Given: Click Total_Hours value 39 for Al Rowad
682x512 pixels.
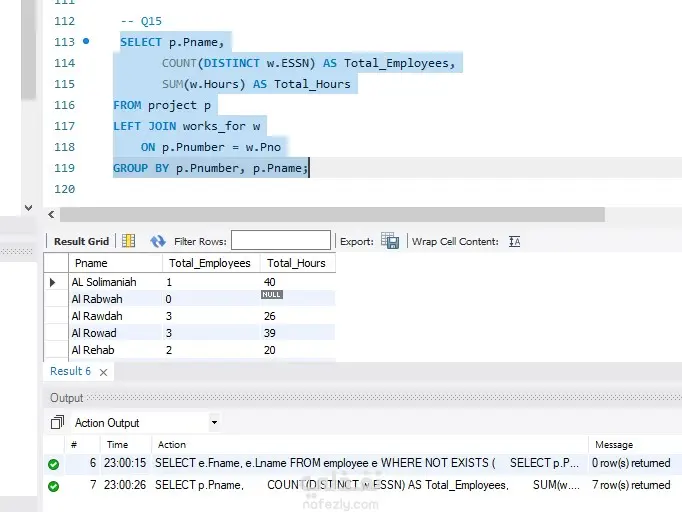Looking at the screenshot, I should point(269,333).
